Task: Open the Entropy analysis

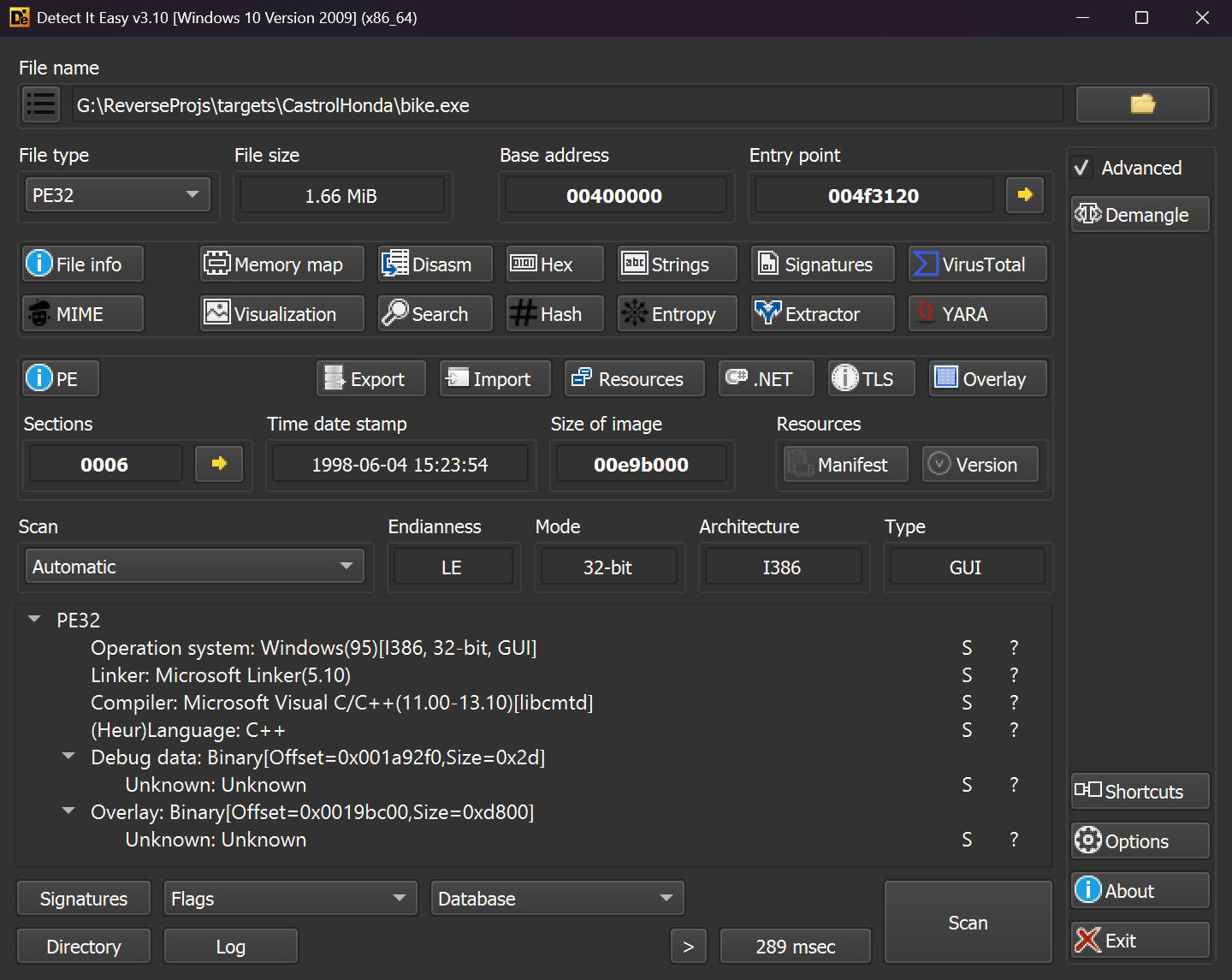Action: [x=676, y=313]
